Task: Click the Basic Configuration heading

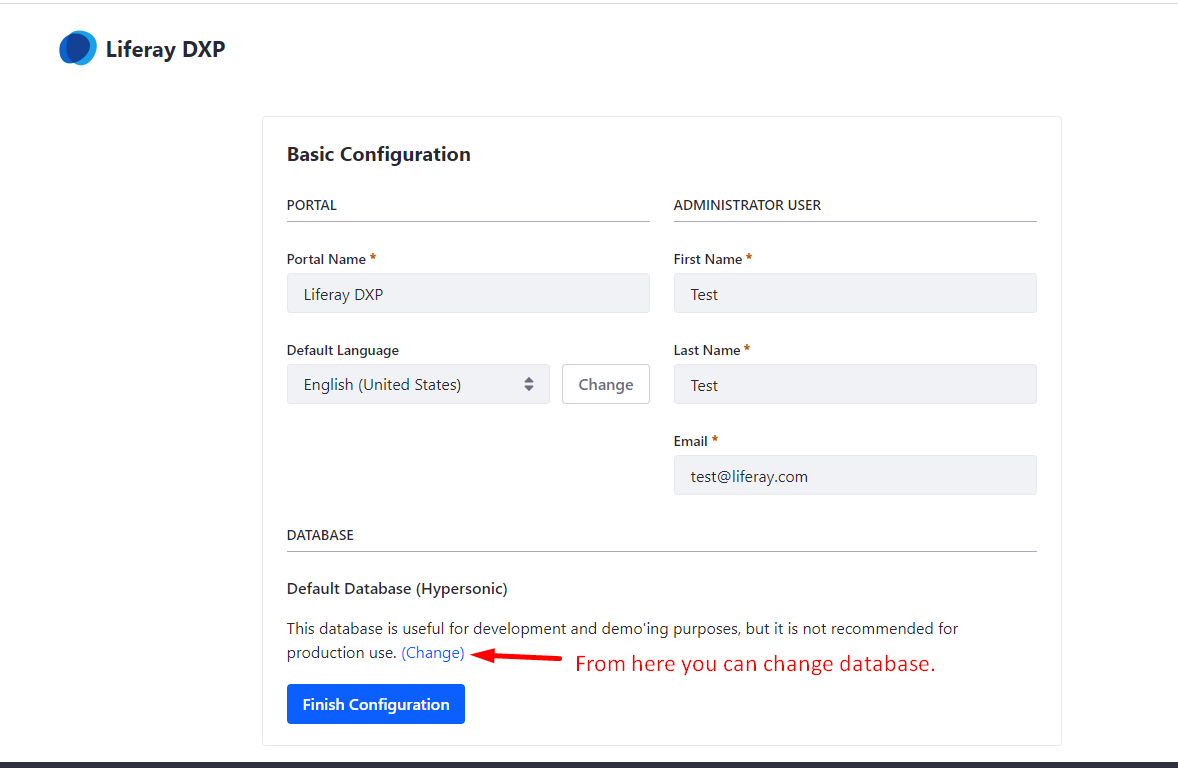Action: click(x=378, y=155)
